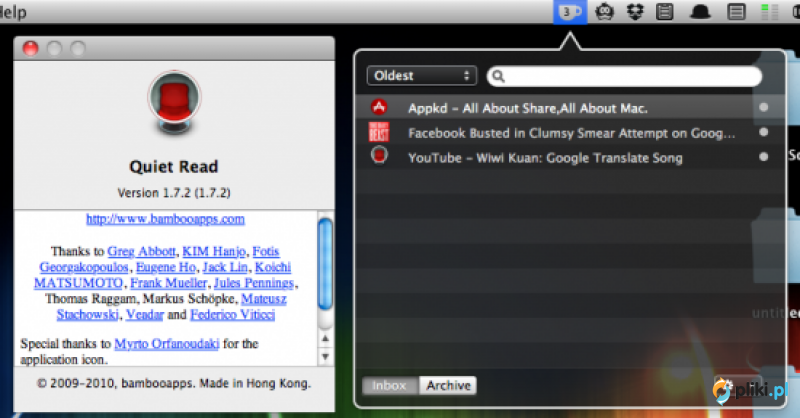Open the Federico Viticci link
The width and height of the screenshot is (800, 418).
point(233,314)
